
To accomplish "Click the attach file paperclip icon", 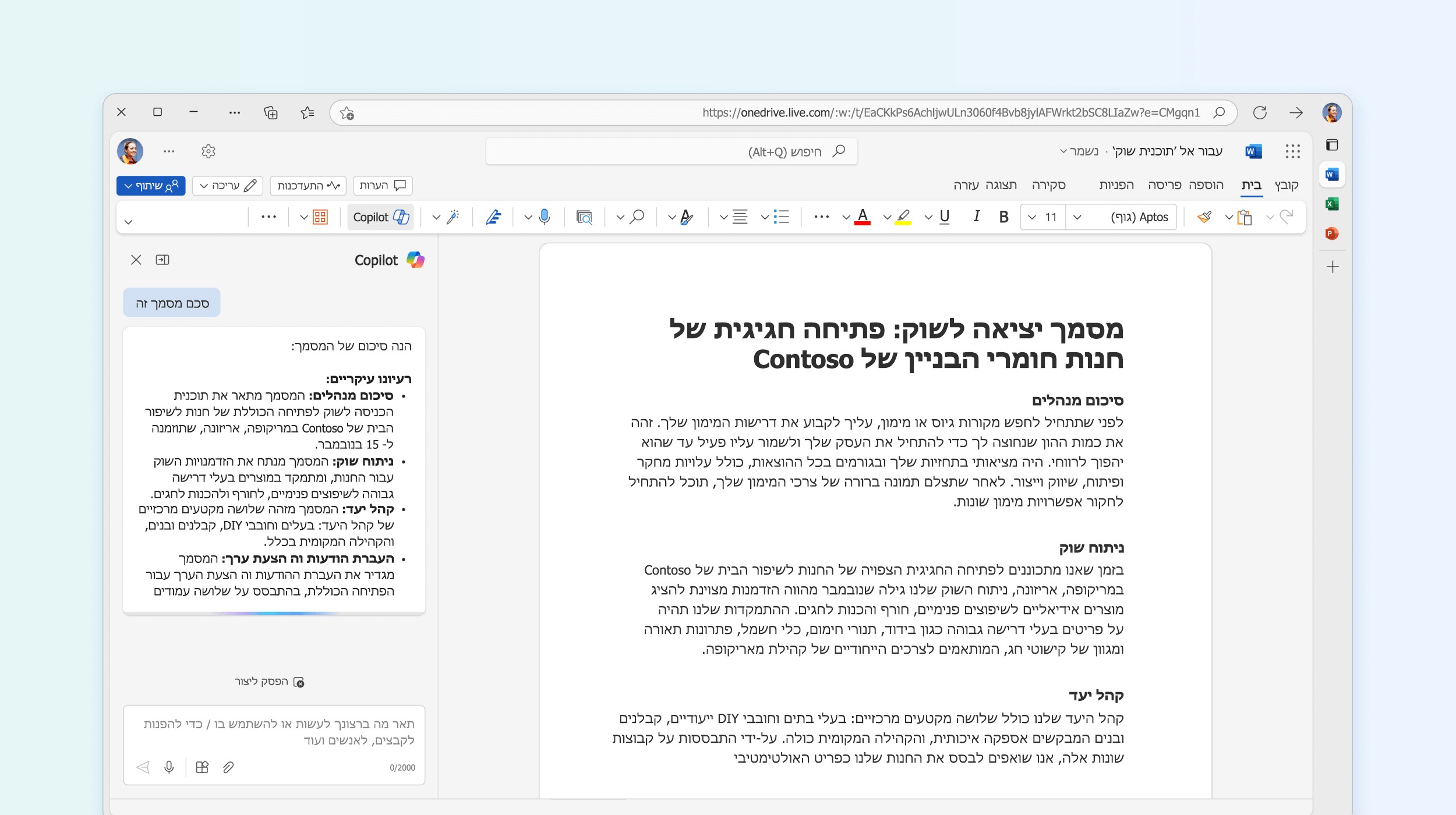I will pyautogui.click(x=228, y=767).
